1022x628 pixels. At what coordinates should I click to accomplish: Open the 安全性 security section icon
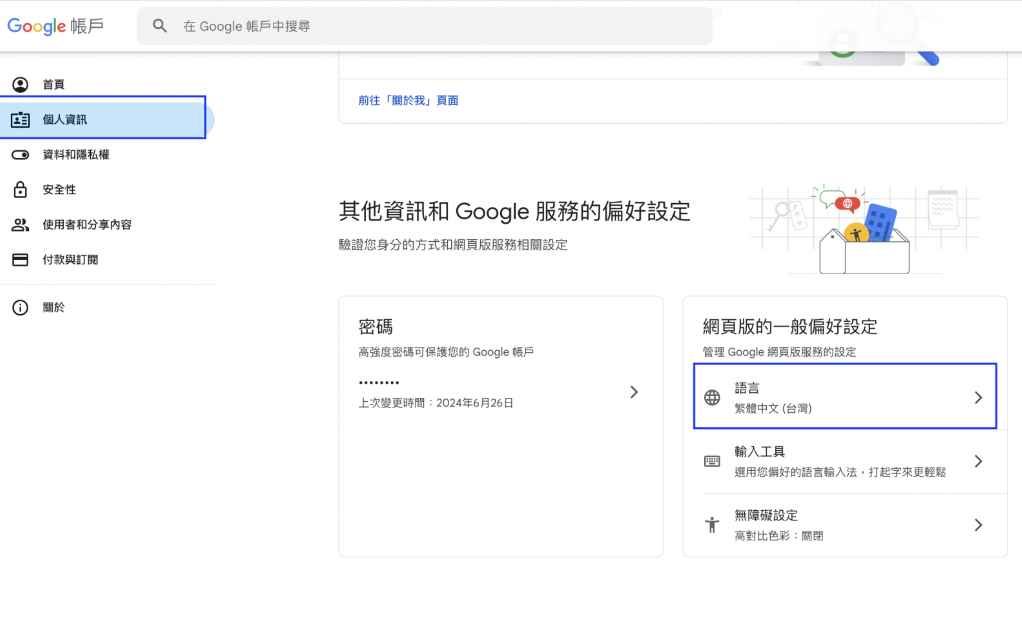[22, 189]
